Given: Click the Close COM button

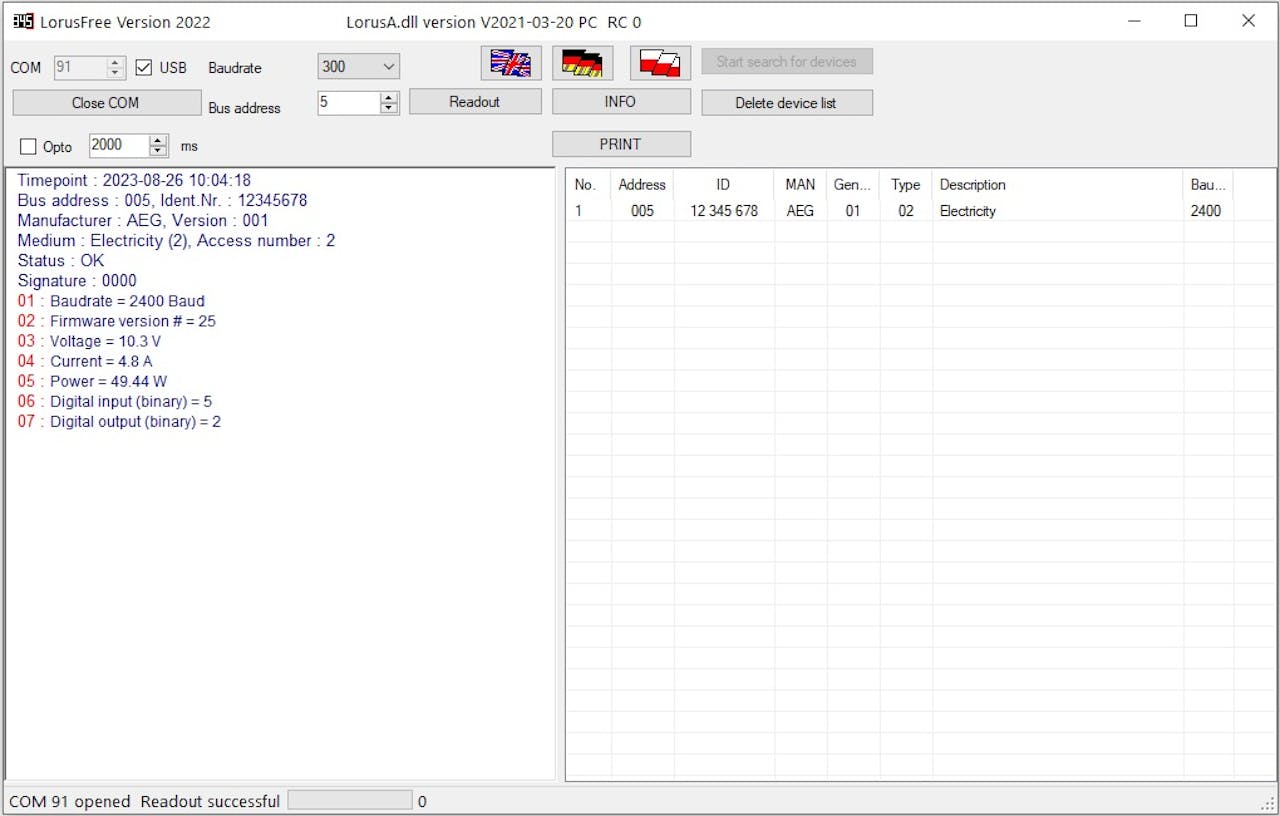Looking at the screenshot, I should coord(106,103).
